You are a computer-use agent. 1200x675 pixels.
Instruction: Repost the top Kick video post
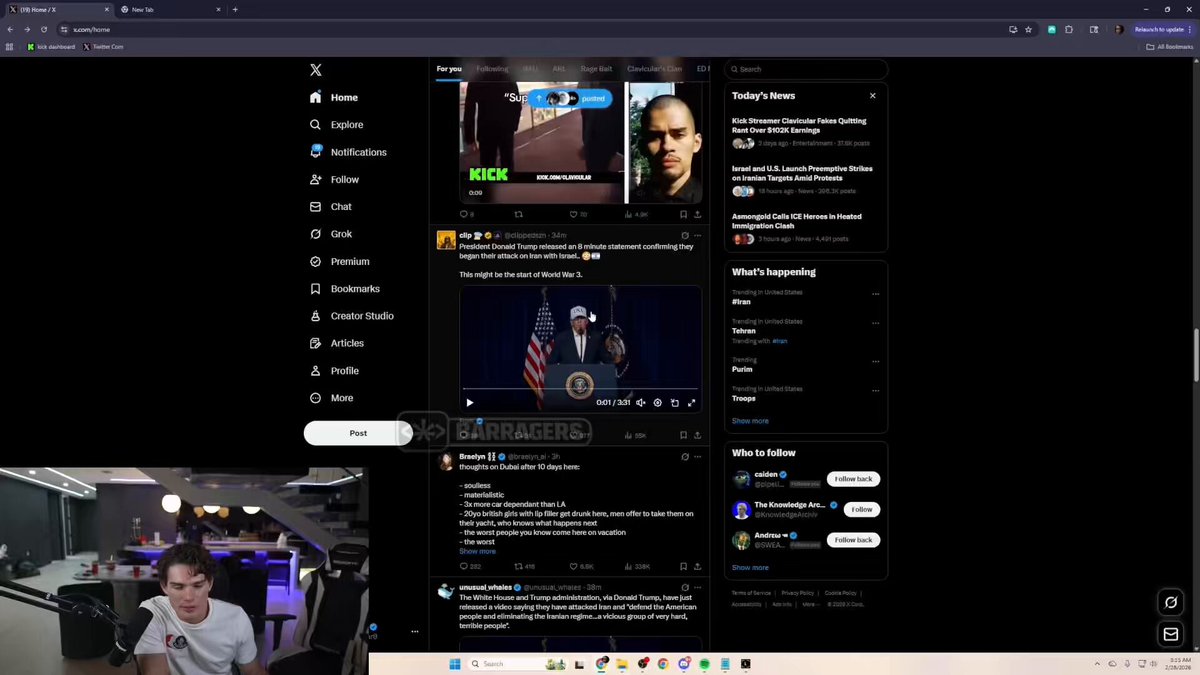click(518, 214)
